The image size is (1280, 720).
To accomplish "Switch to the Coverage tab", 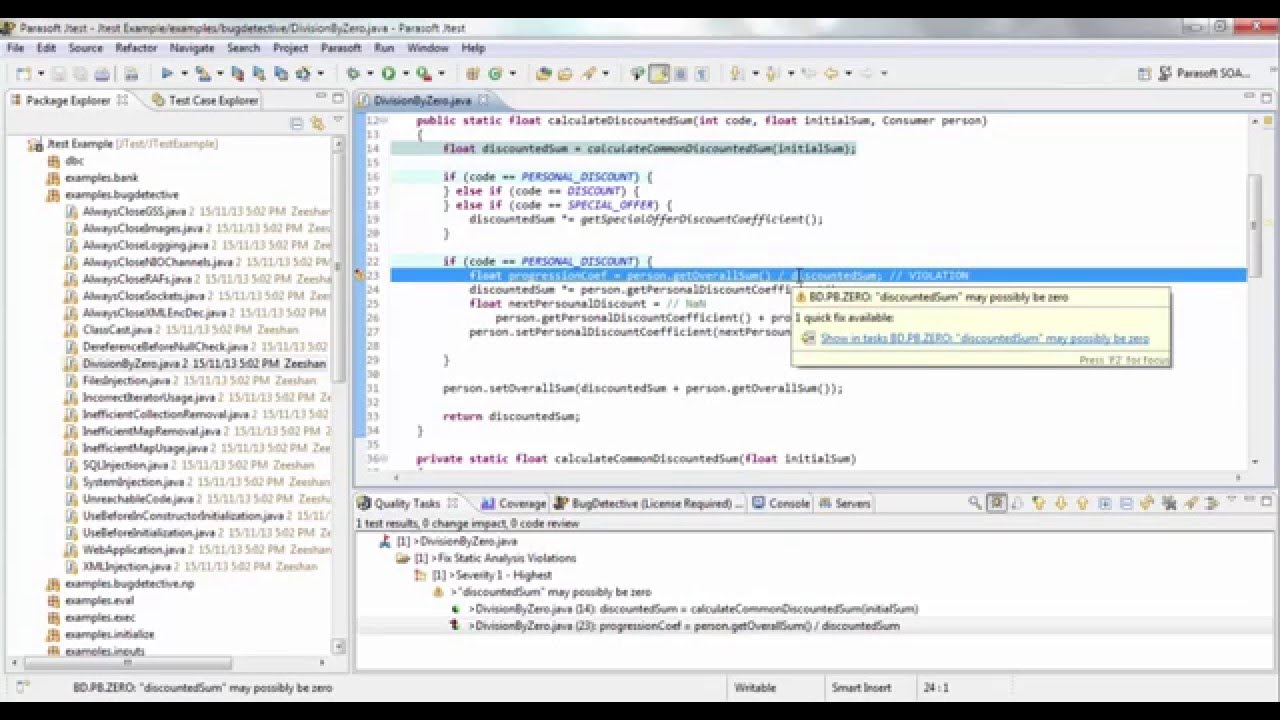I will pos(513,503).
